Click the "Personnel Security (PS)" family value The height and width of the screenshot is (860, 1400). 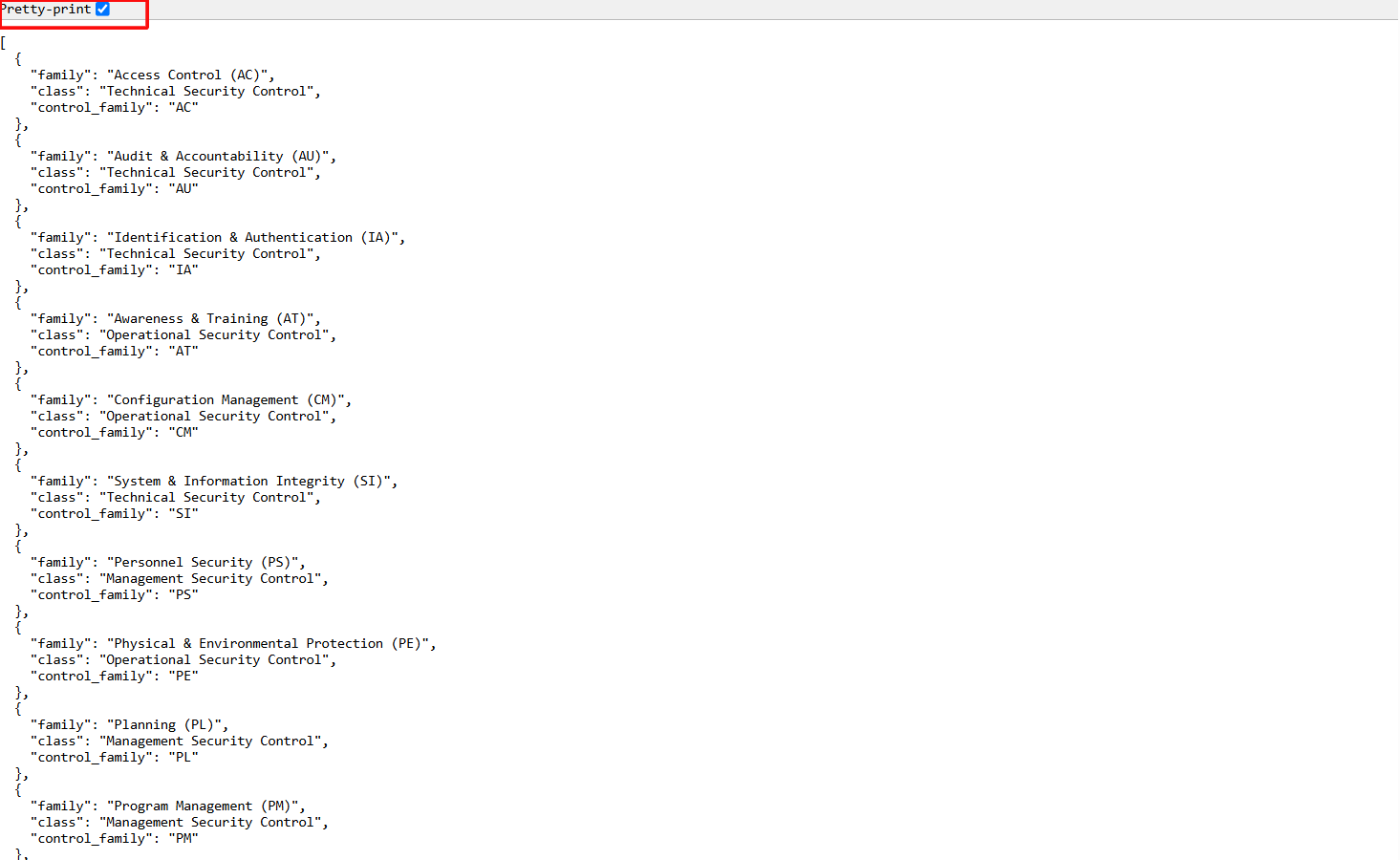click(205, 563)
